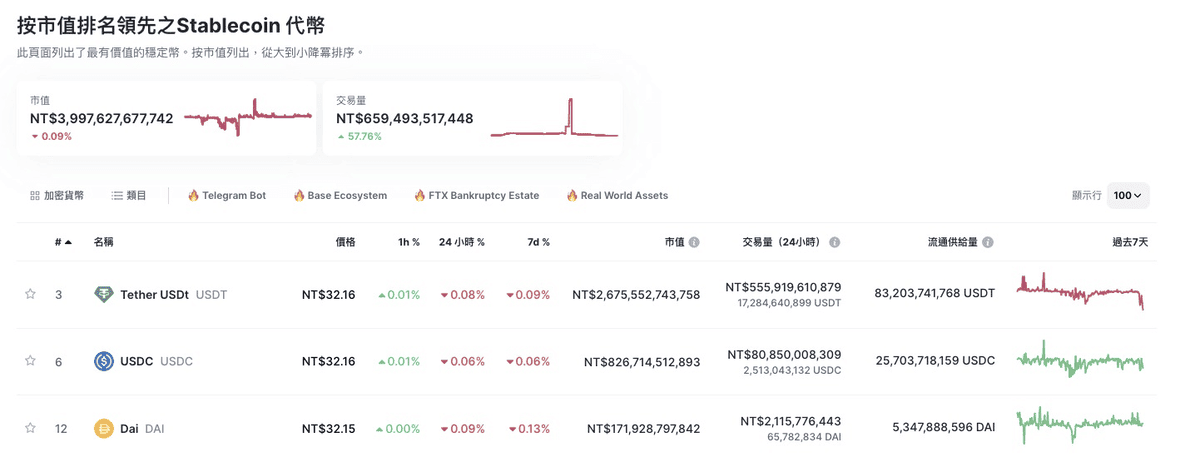Toggle the watchlist star for Dai

30,428
